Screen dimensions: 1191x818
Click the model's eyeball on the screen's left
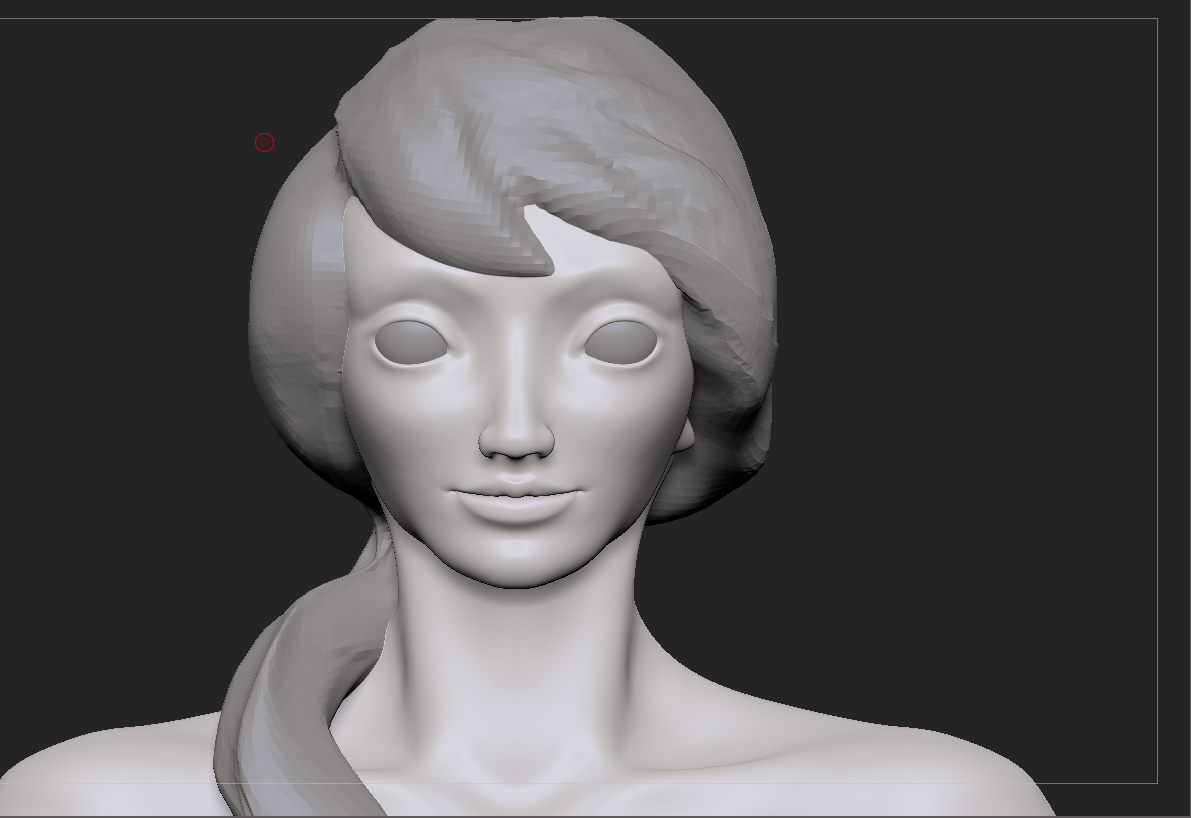pyautogui.click(x=411, y=342)
